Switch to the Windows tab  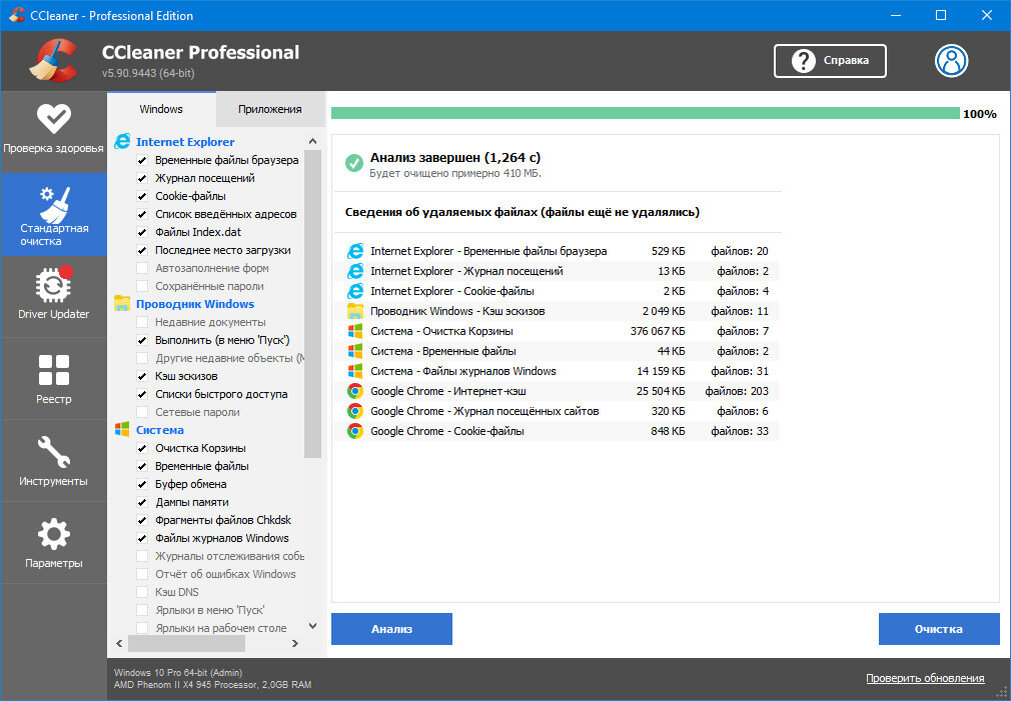point(161,109)
